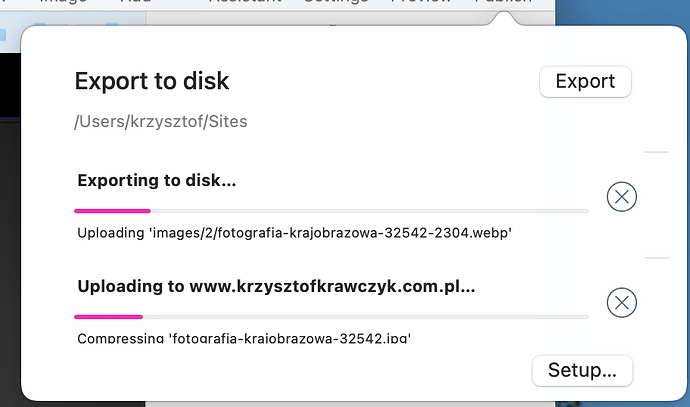Click the "Export to disk" heading

coord(152,81)
